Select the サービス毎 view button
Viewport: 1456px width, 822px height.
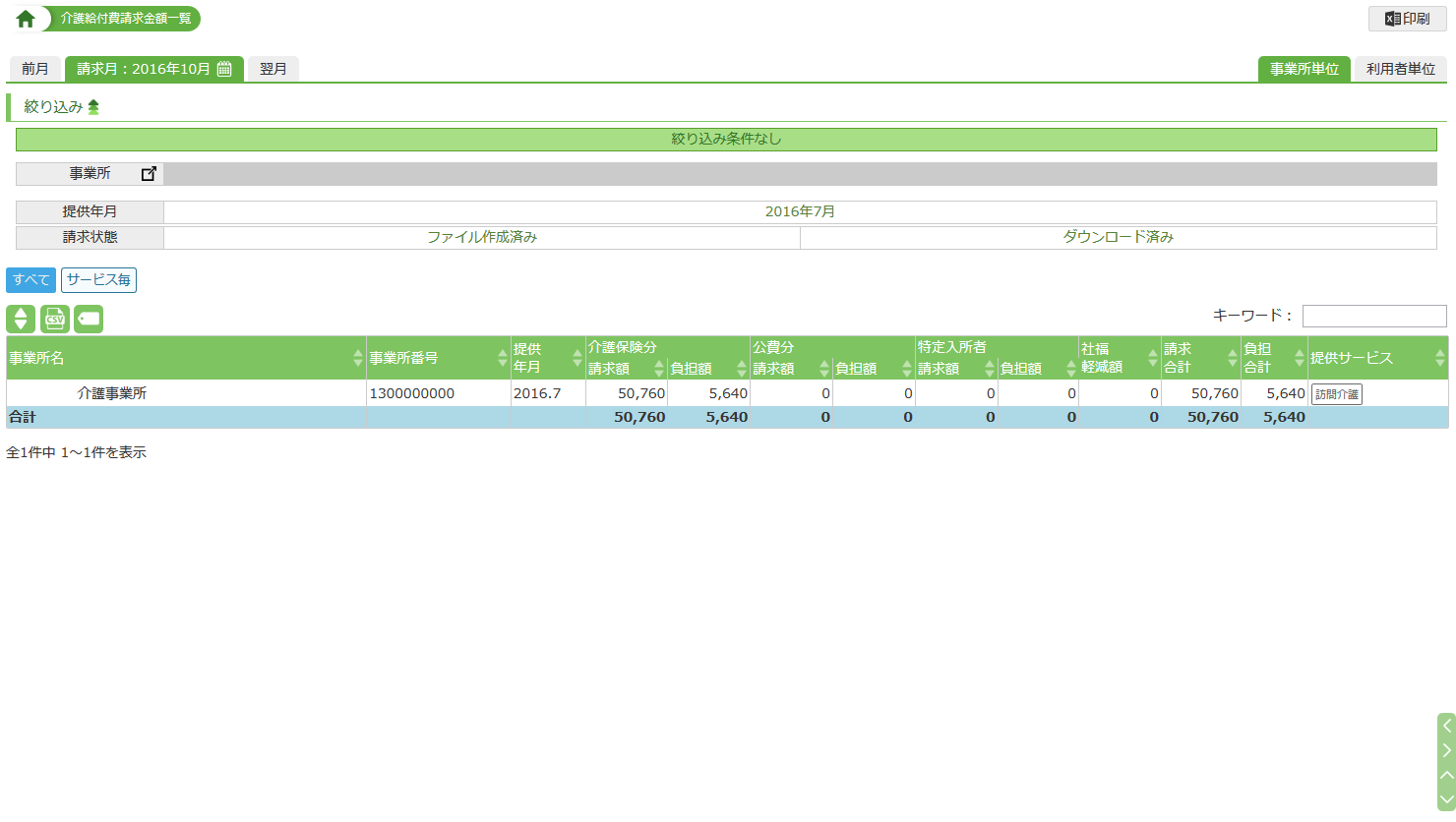coord(98,280)
